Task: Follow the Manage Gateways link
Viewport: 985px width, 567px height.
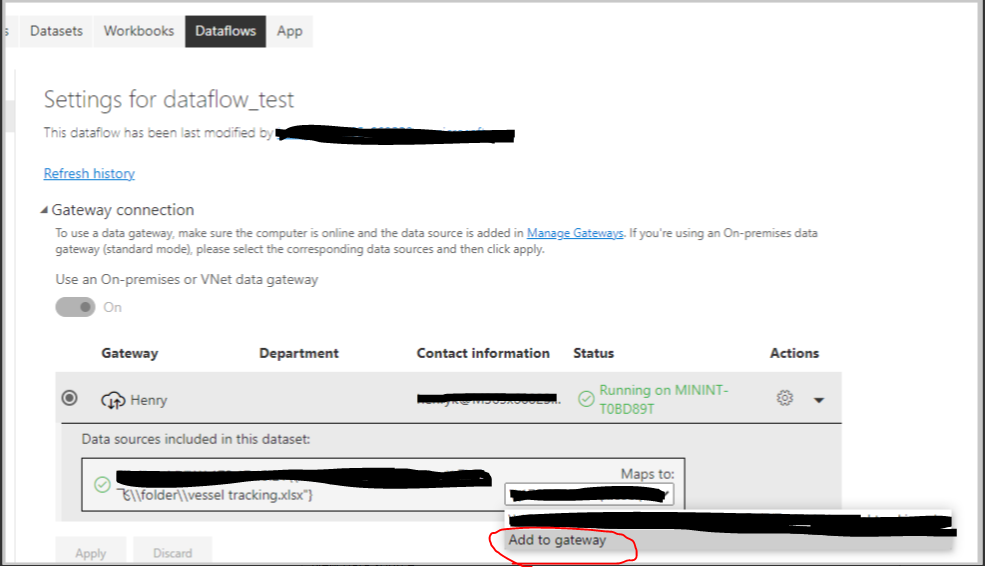Action: point(575,233)
